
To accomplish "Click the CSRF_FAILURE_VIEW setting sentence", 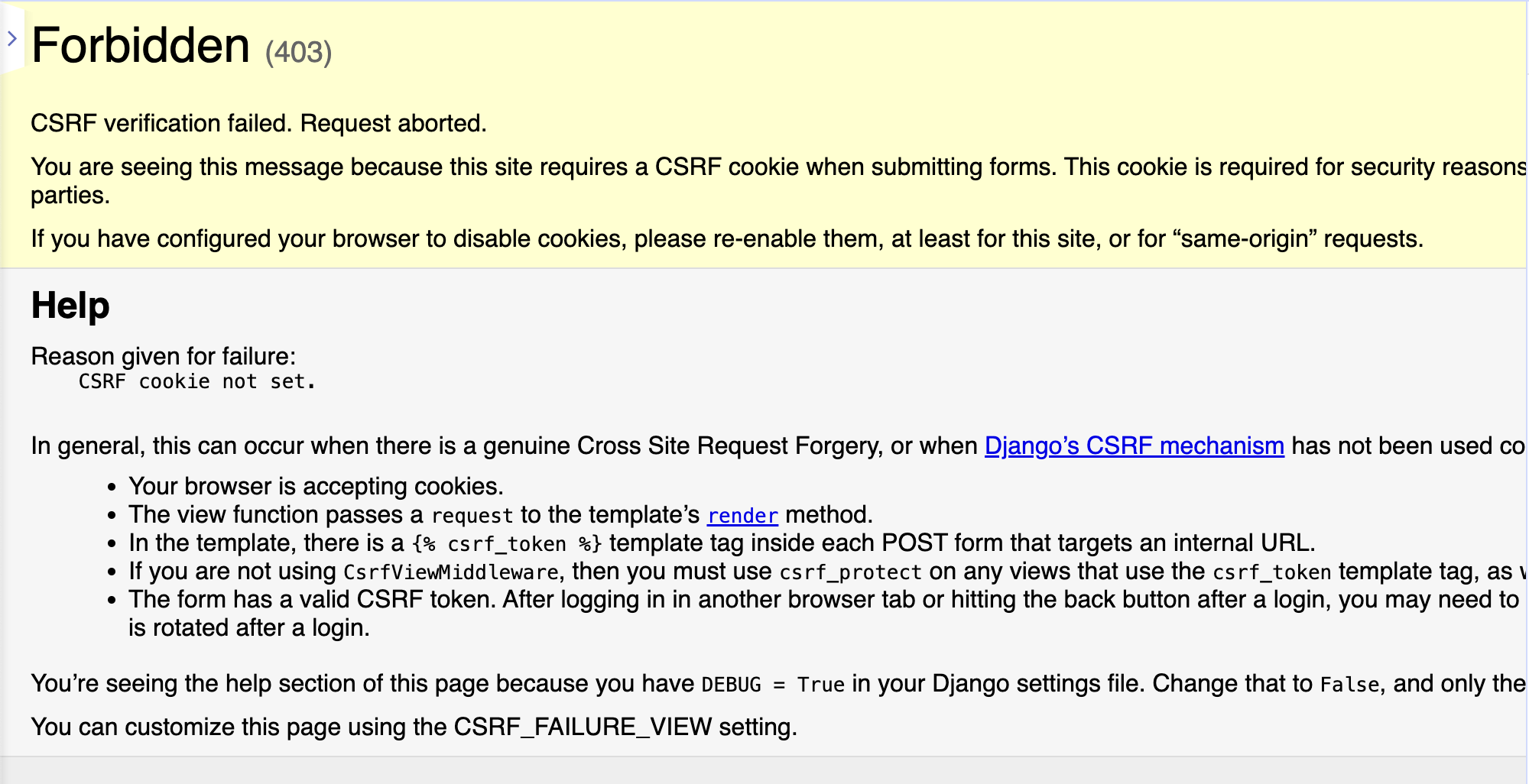I will (x=414, y=727).
